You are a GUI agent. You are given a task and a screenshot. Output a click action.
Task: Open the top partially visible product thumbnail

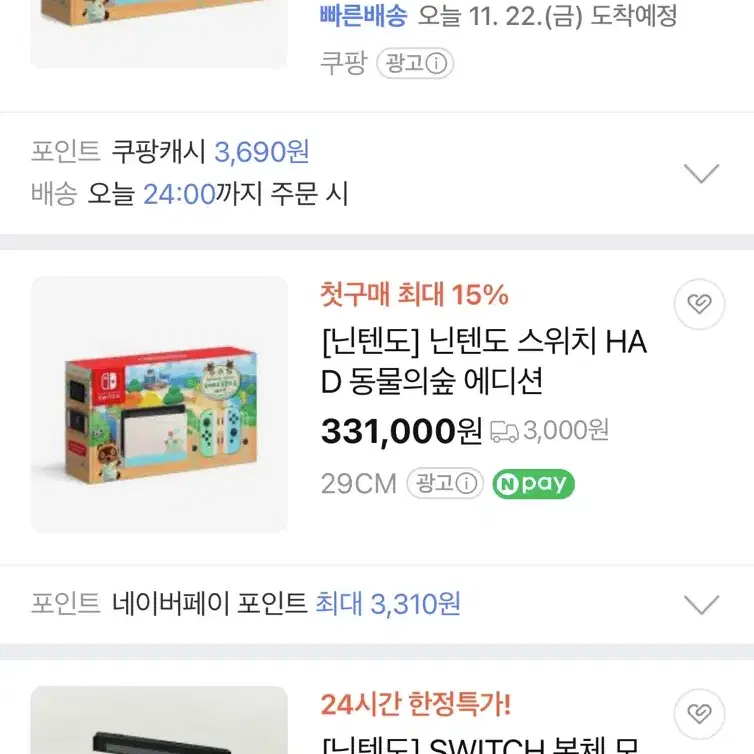click(x=159, y=34)
